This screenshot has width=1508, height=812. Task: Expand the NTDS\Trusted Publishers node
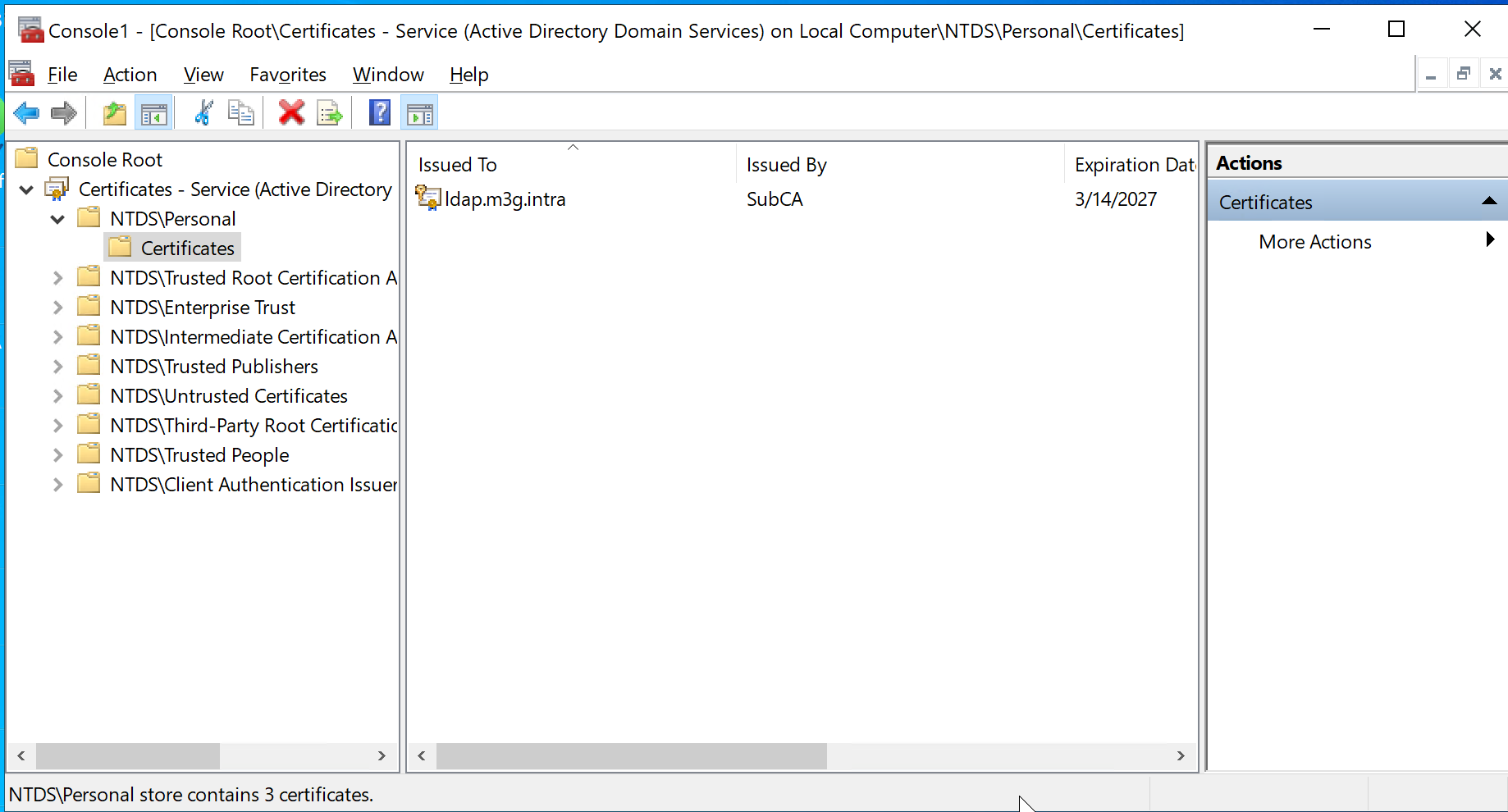click(x=57, y=367)
